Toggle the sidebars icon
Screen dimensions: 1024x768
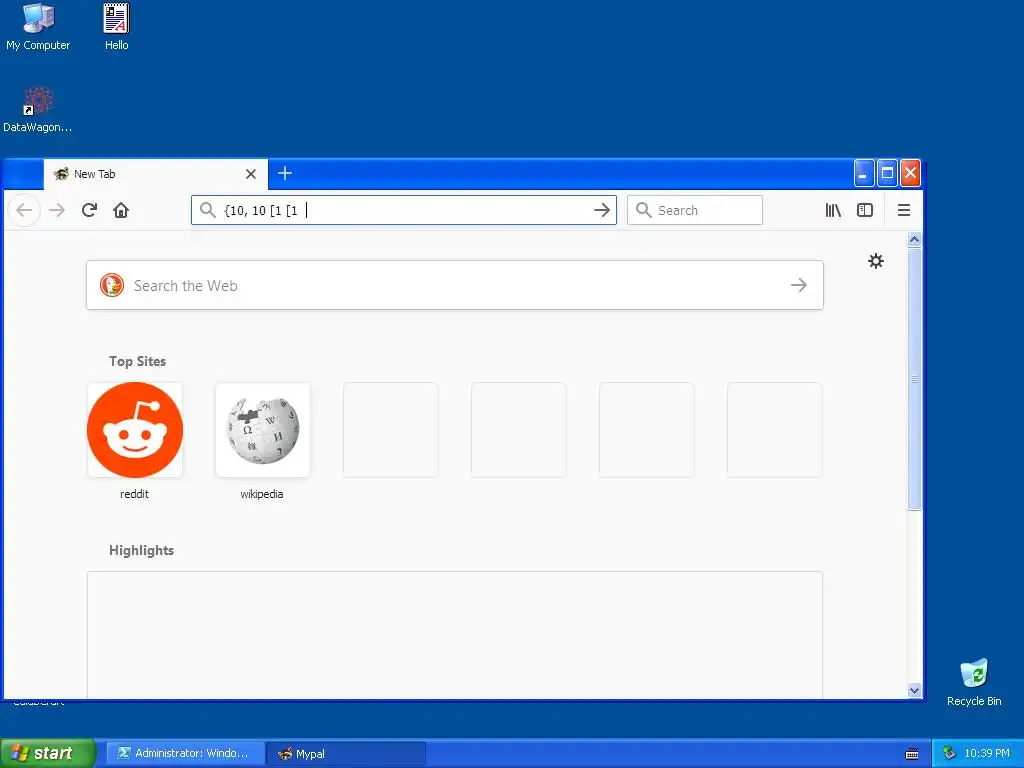[865, 210]
